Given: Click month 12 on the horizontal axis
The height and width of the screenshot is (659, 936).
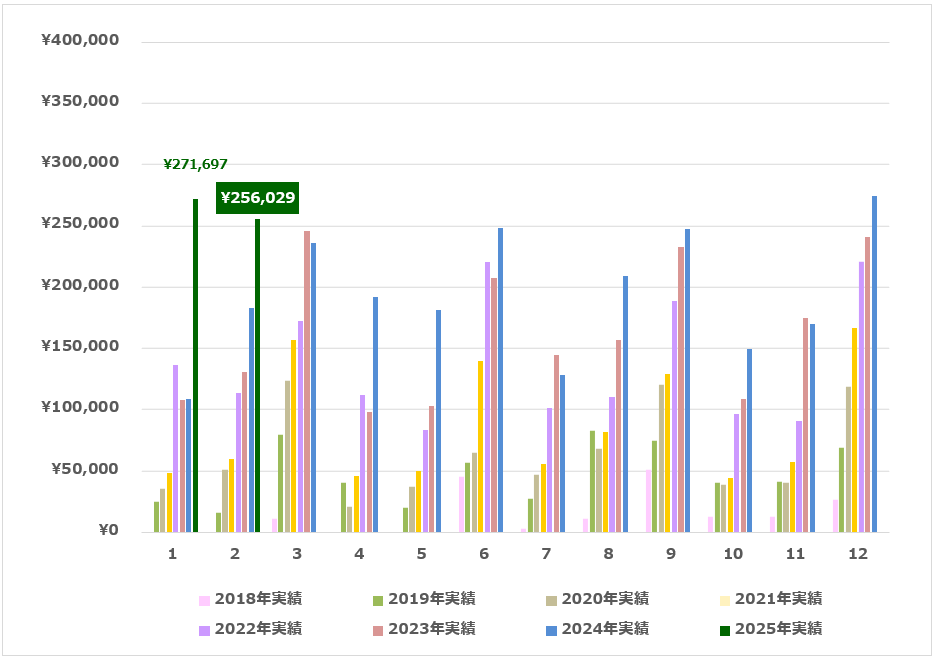Looking at the screenshot, I should pyautogui.click(x=858, y=554).
